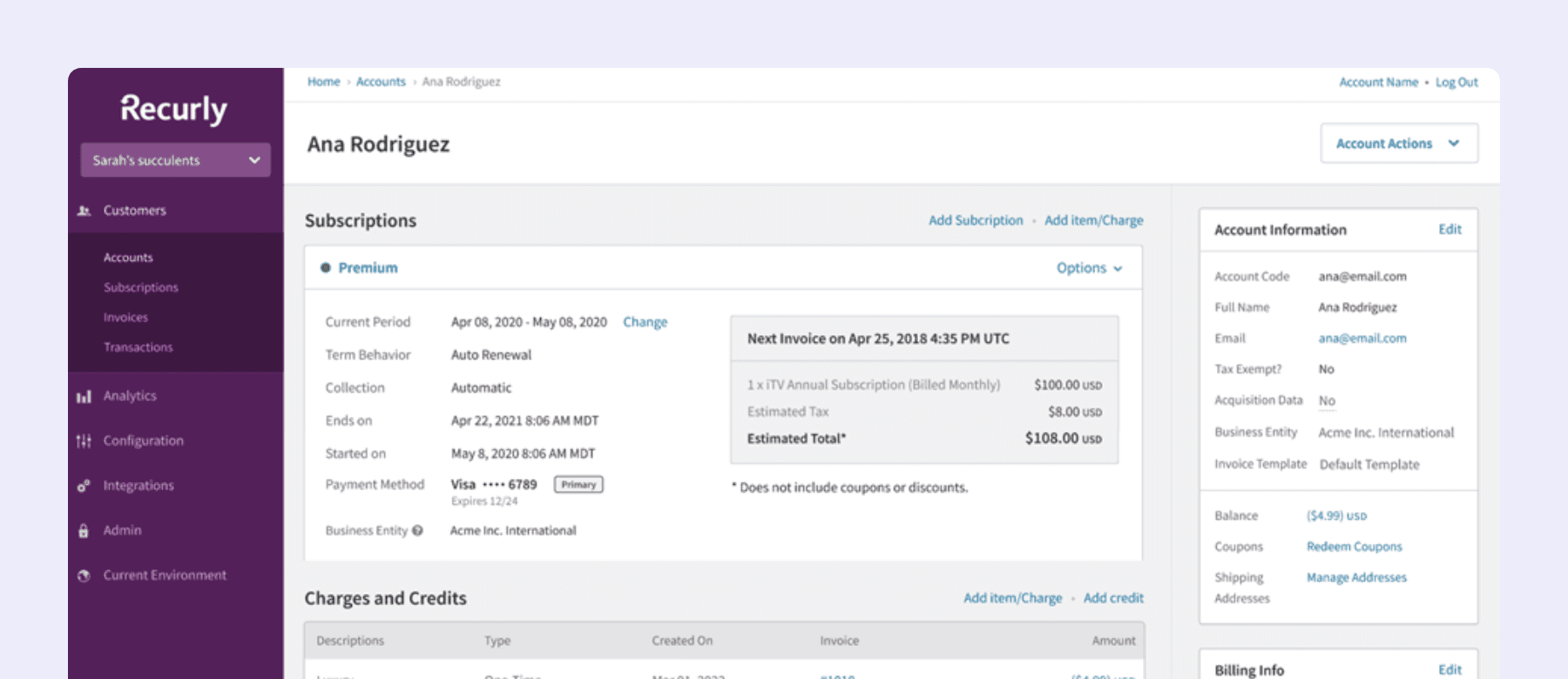
Task: Click the Primary payment method badge
Action: pos(578,485)
